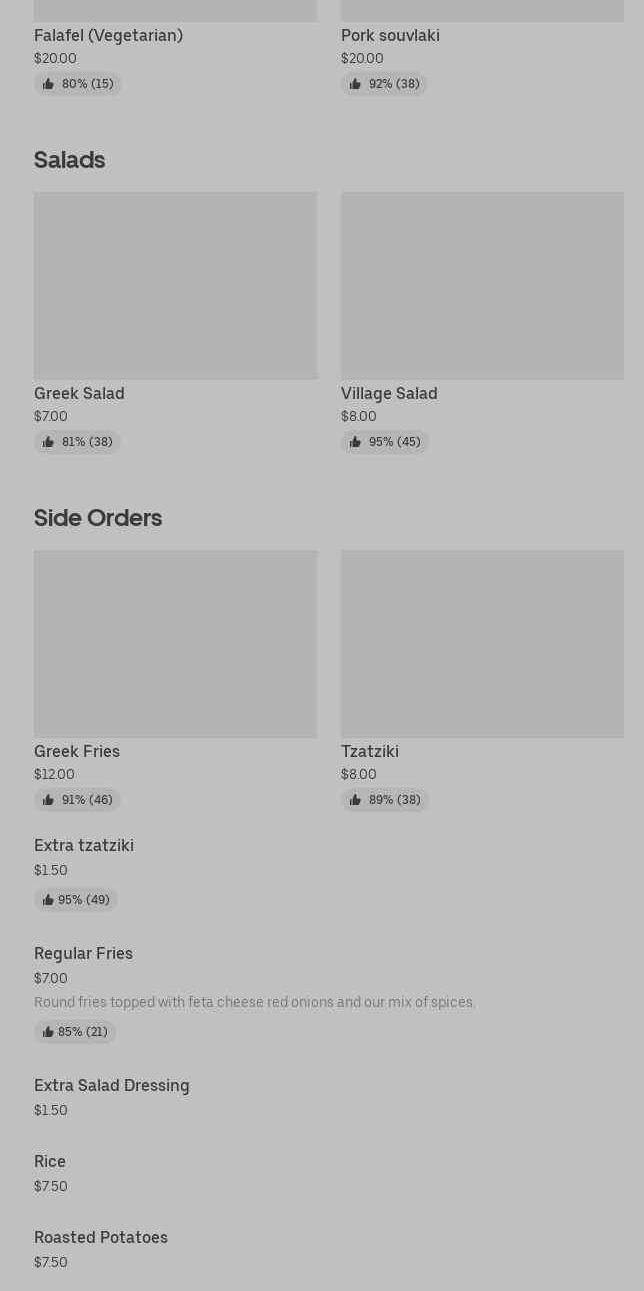Click thumbs-up icon on Greek Salad rating
Image resolution: width=644 pixels, height=1291 pixels.
pos(48,442)
